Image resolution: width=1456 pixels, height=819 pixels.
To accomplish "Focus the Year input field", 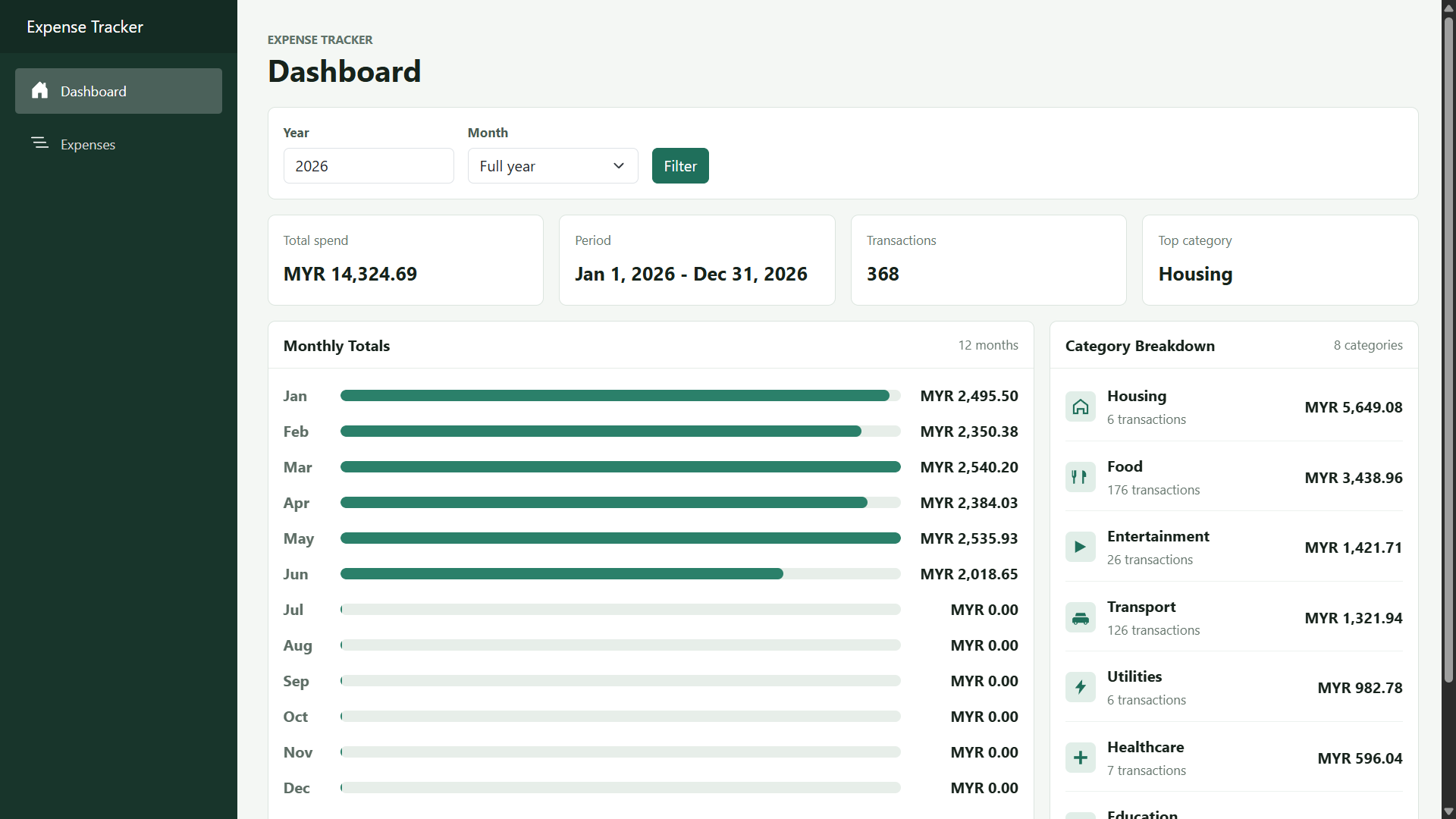I will (369, 166).
